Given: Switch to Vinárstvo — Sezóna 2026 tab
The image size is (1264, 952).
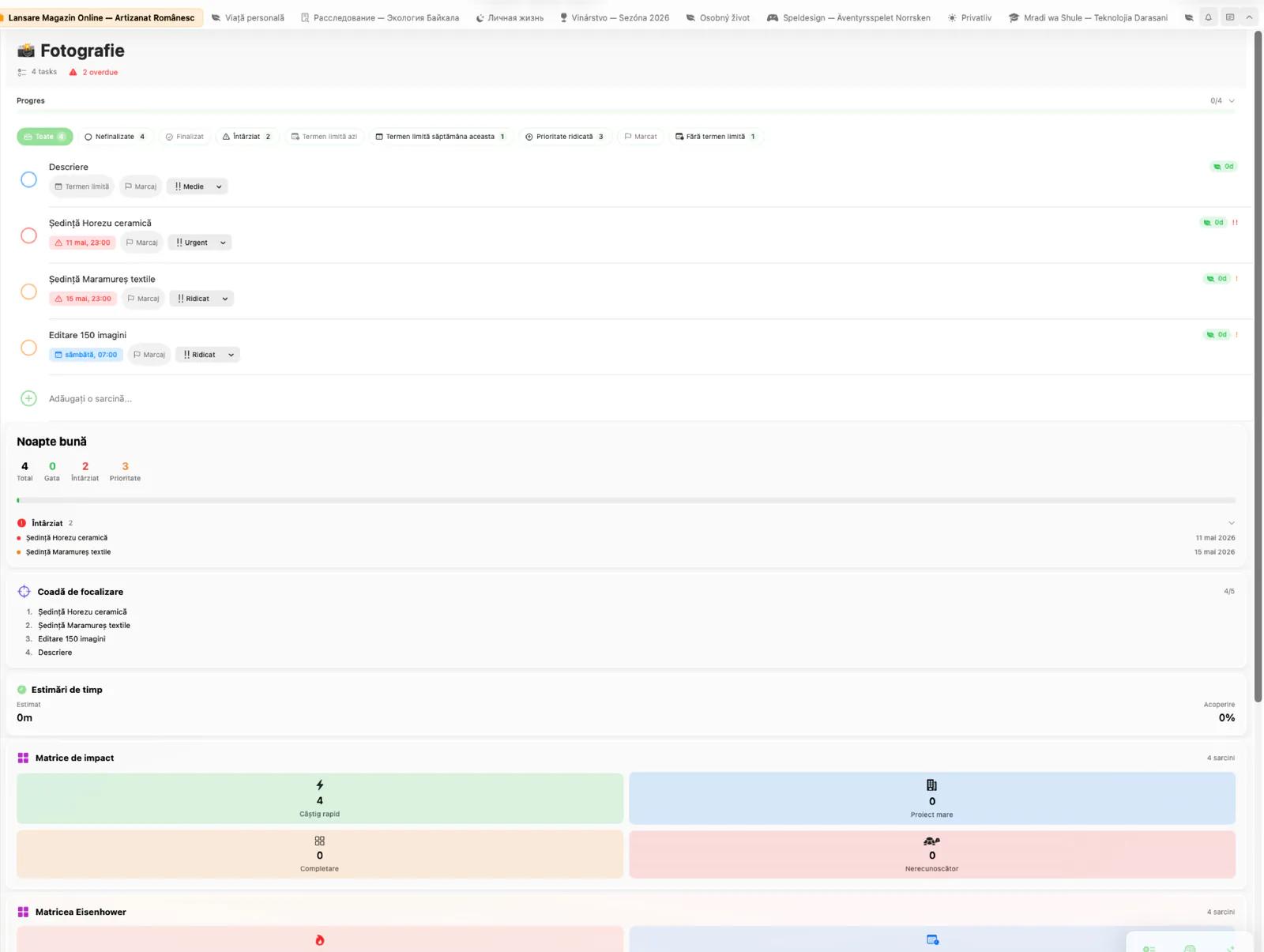Looking at the screenshot, I should pyautogui.click(x=615, y=17).
